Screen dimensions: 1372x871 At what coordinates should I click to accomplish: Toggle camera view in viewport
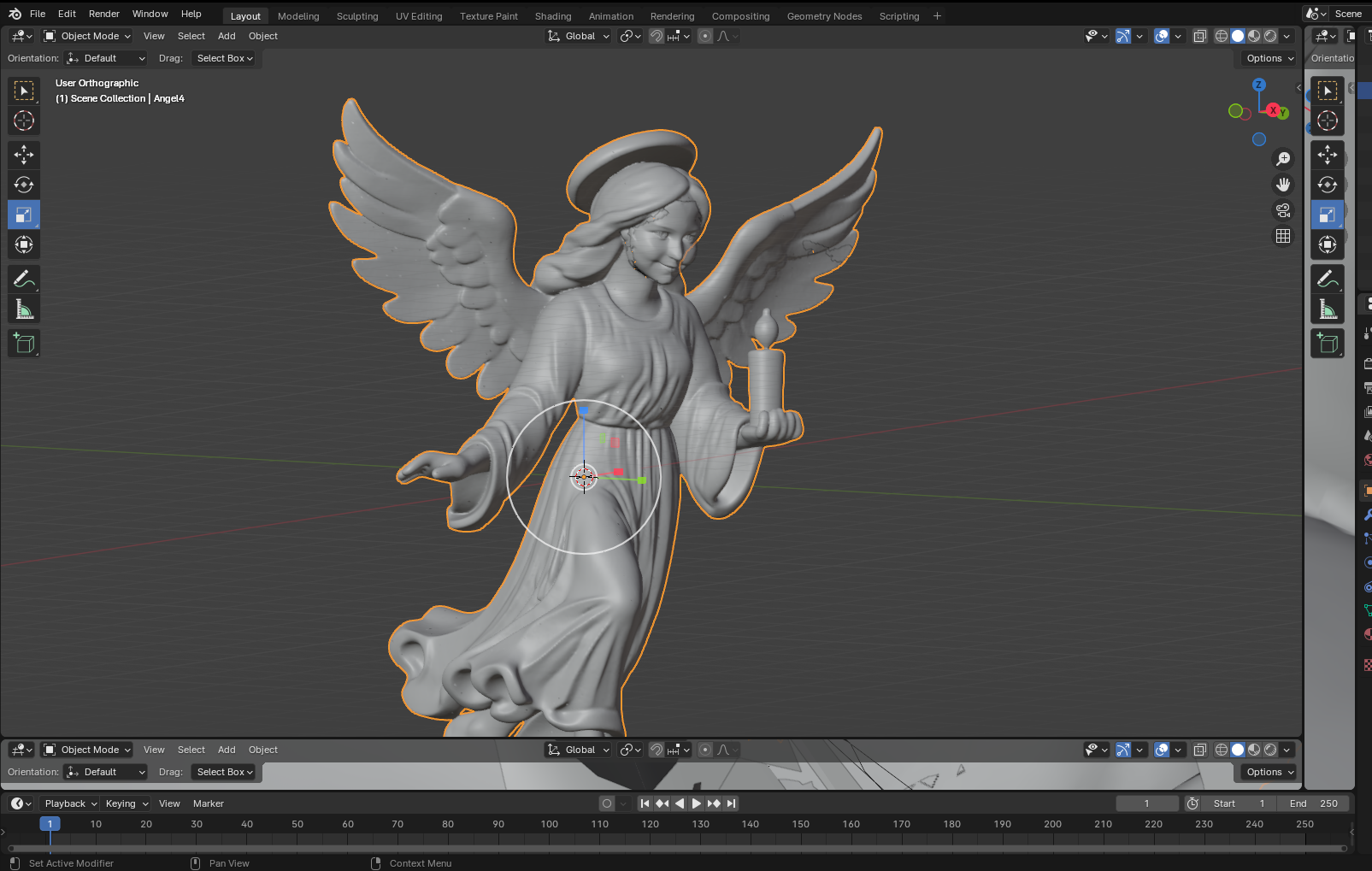(x=1283, y=210)
